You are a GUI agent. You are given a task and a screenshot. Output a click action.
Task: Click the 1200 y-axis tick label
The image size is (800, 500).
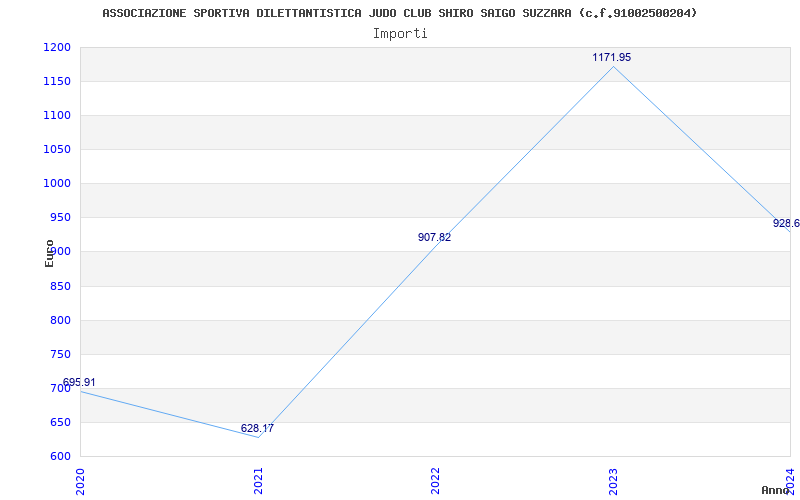[x=57, y=48]
